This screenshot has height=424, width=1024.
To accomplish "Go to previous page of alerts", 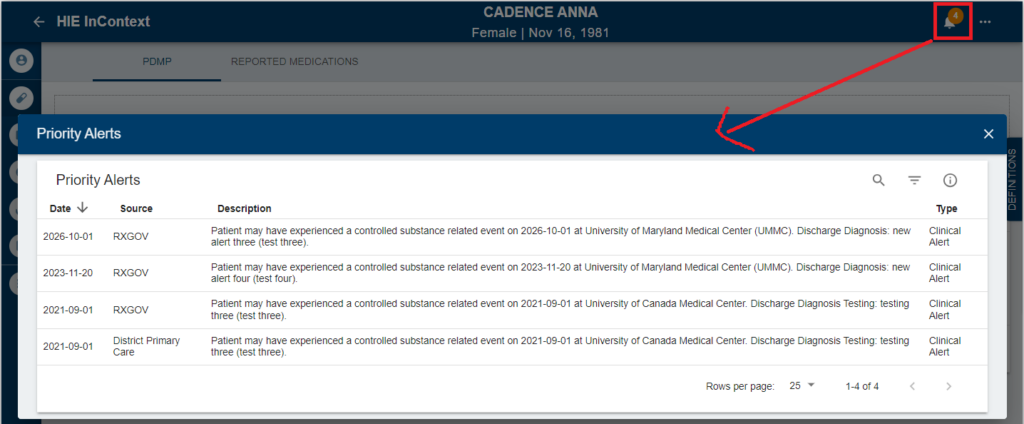I will point(912,386).
